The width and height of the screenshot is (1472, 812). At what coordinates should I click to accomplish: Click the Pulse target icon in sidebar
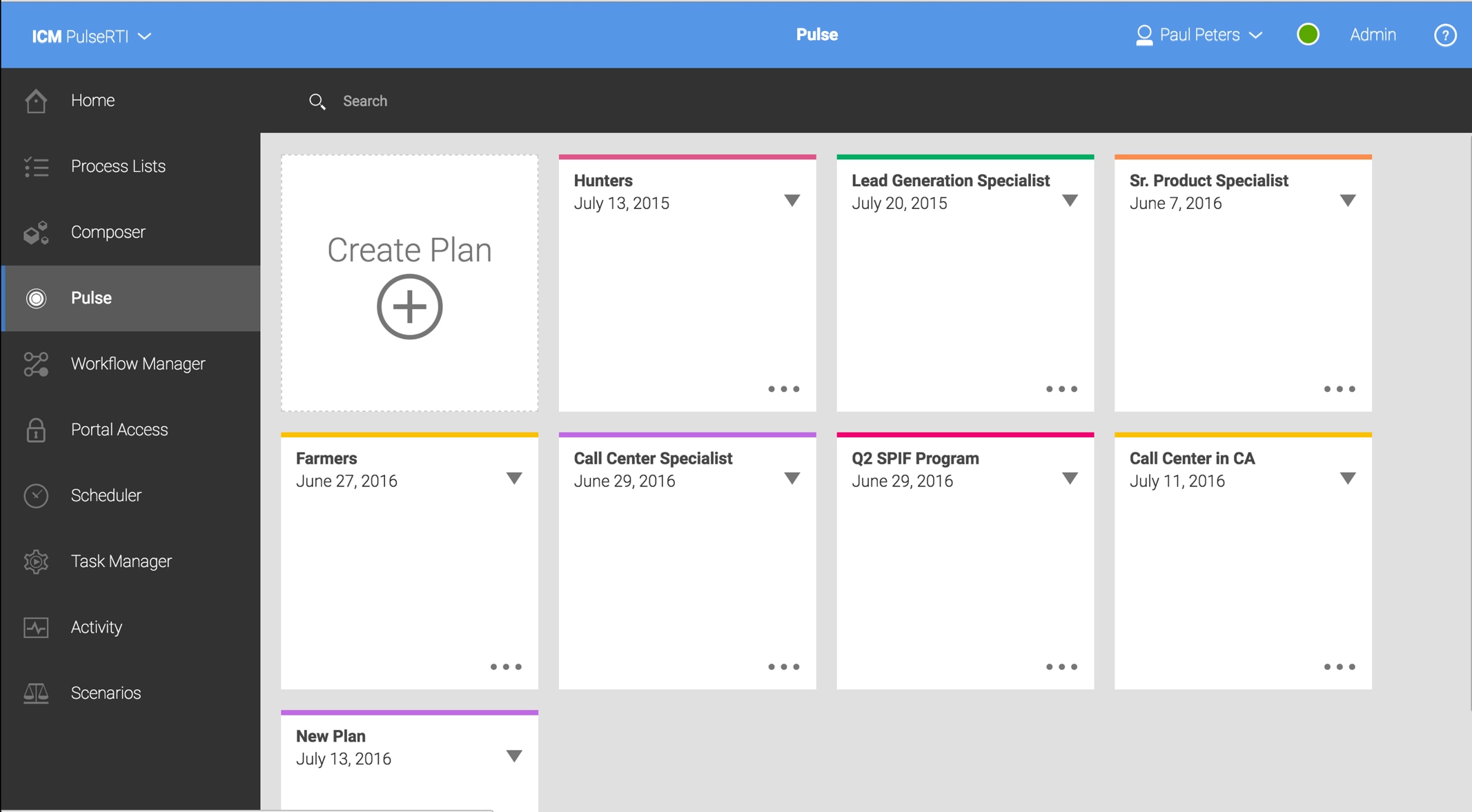click(36, 298)
